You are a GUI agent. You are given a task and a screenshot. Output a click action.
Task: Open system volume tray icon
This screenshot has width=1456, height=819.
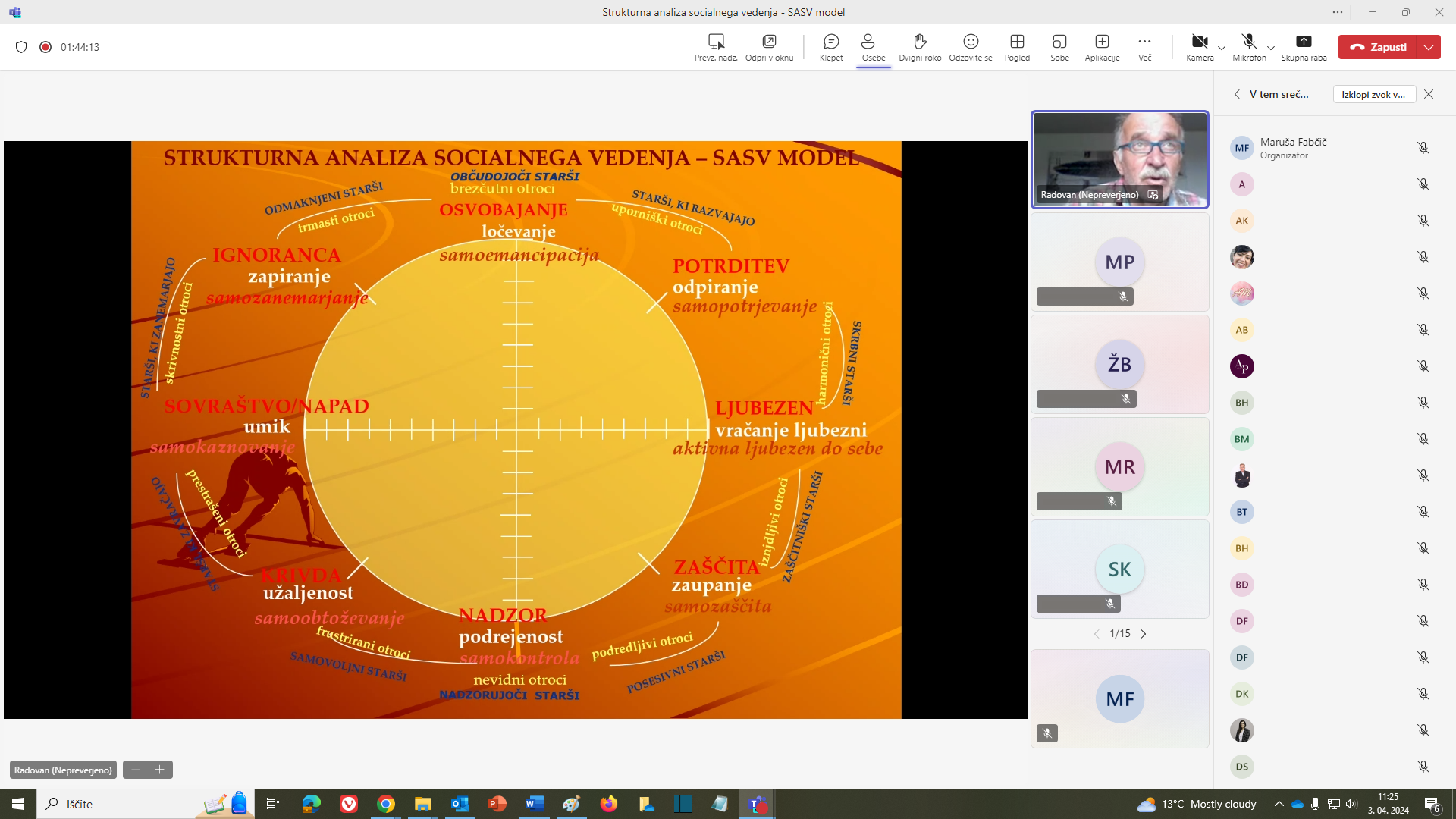(1351, 804)
